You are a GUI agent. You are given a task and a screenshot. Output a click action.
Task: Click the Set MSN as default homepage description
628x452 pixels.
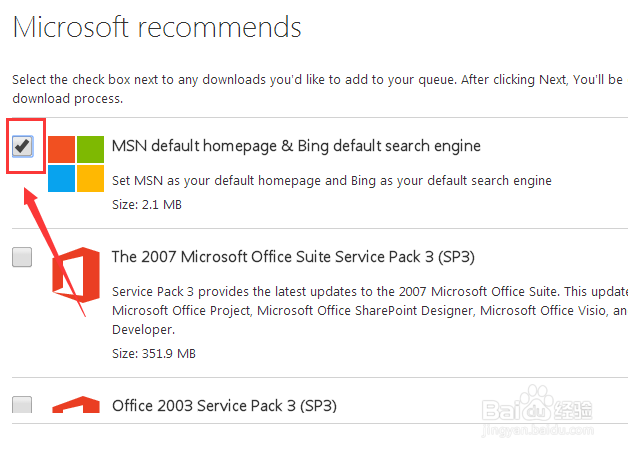(x=332, y=181)
